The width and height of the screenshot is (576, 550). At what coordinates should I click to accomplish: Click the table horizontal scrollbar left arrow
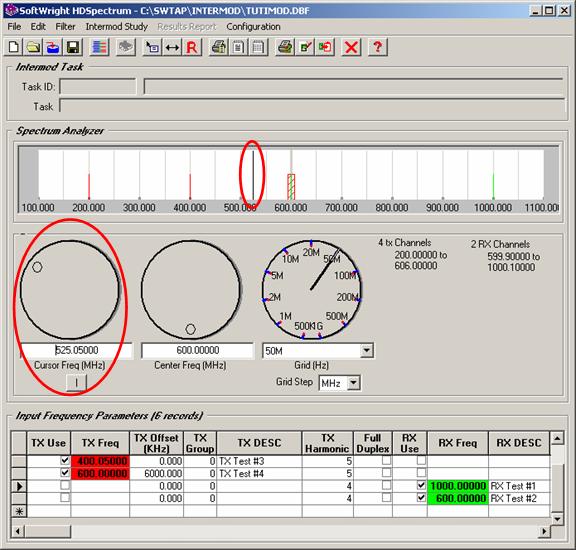(x=17, y=531)
